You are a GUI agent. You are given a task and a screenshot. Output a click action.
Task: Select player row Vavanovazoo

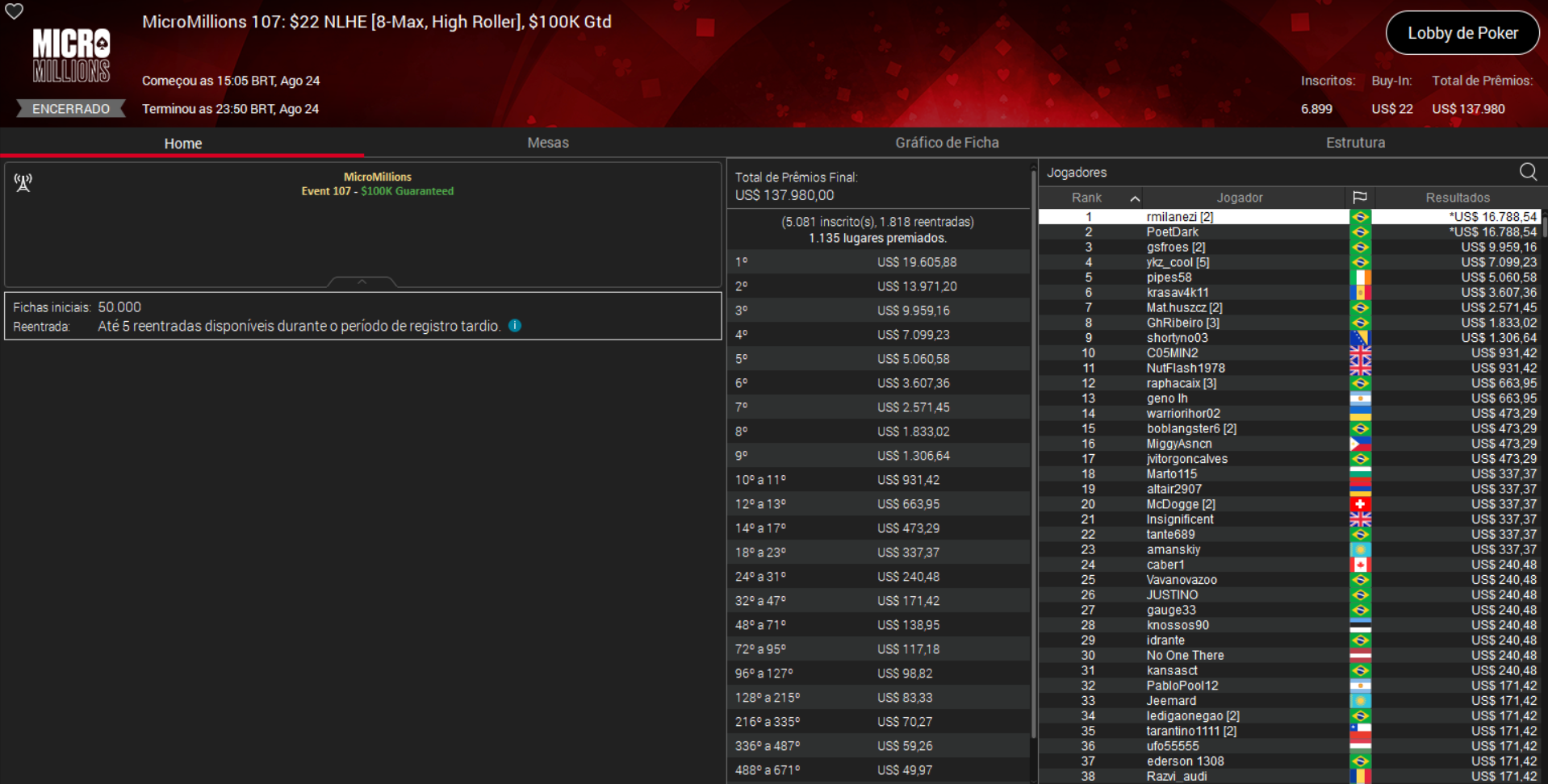click(x=1290, y=580)
